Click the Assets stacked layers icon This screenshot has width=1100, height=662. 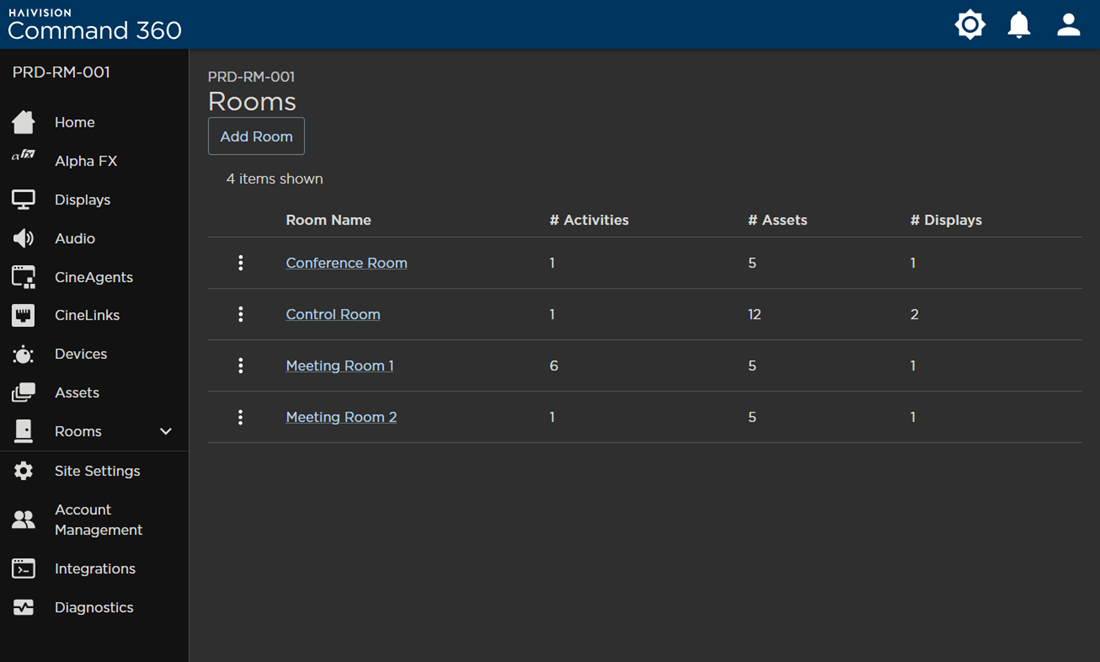tap(23, 393)
